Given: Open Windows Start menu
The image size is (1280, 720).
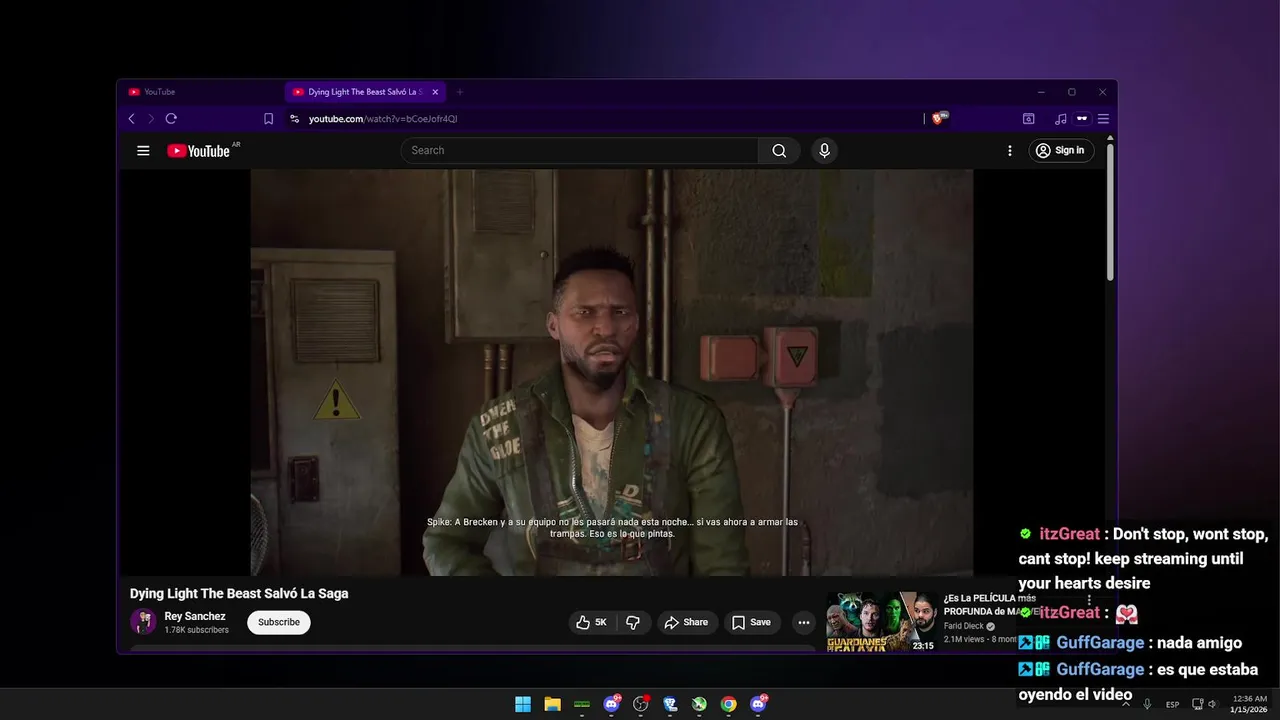Looking at the screenshot, I should coord(523,704).
